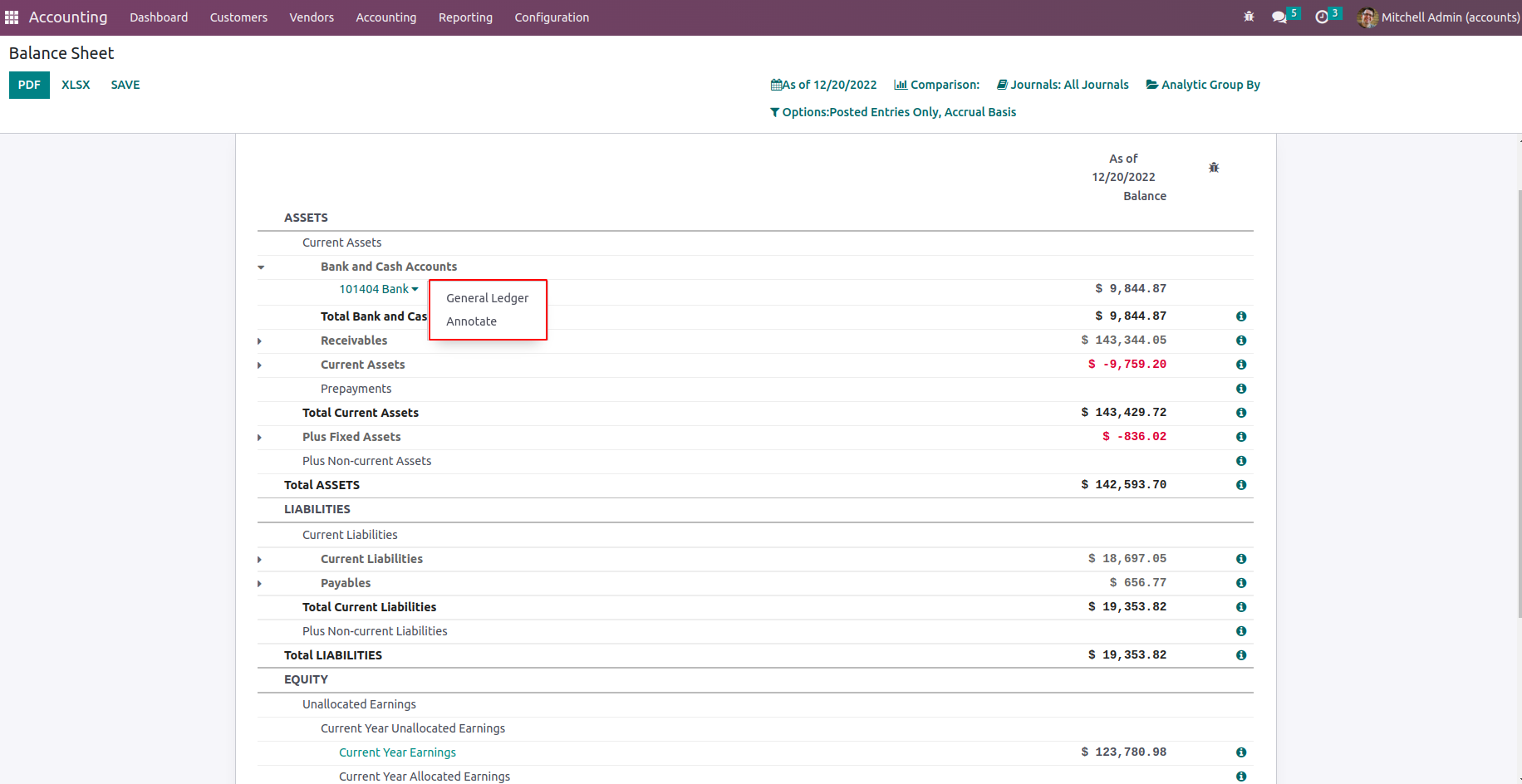Image resolution: width=1522 pixels, height=784 pixels.
Task: Click info icon on Current Assets -9,759.20 row
Action: 1241,365
